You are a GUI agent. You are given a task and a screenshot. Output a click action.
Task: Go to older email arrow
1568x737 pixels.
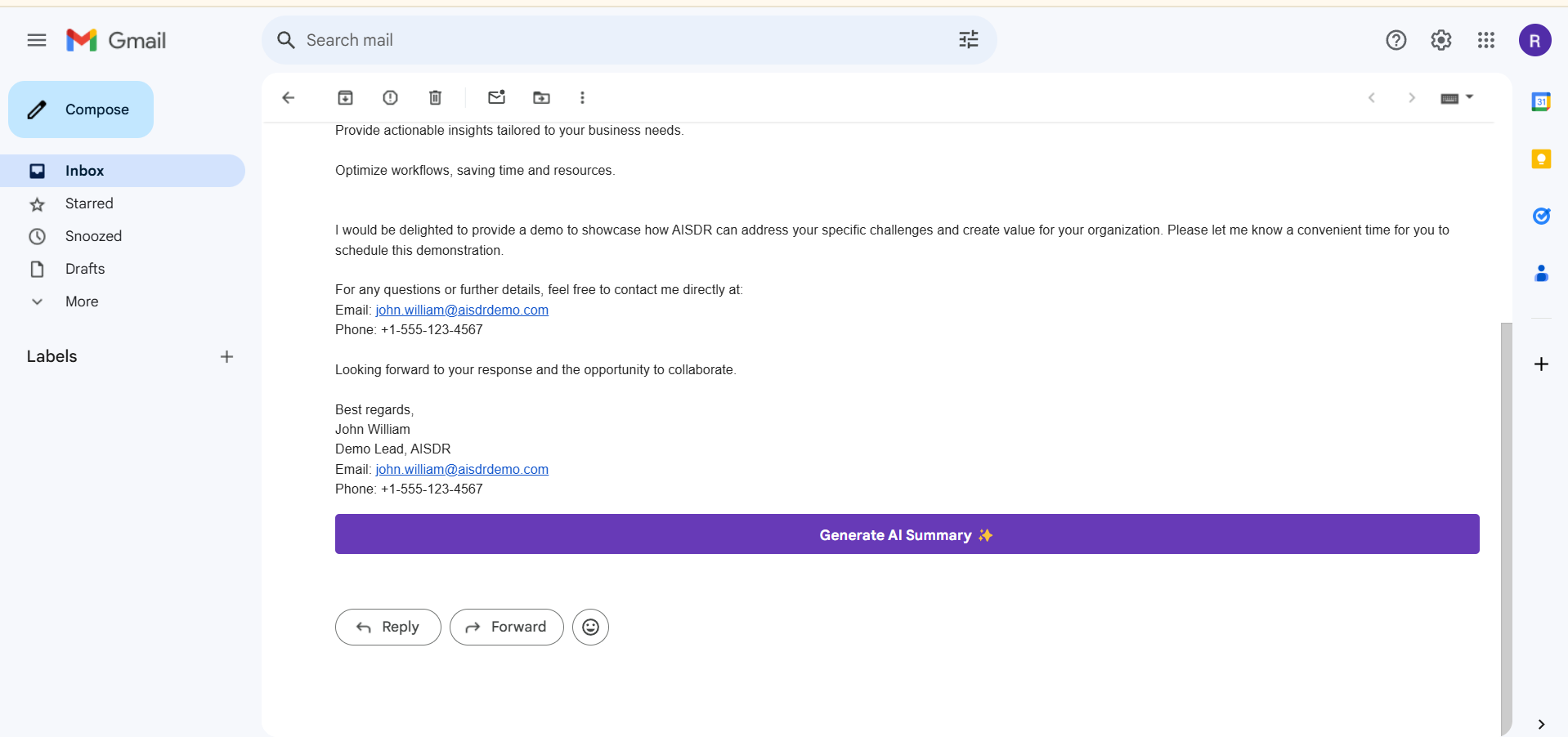(x=1412, y=98)
